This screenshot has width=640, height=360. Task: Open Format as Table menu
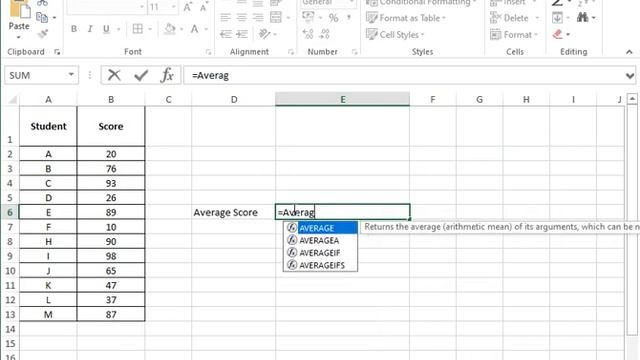406,18
